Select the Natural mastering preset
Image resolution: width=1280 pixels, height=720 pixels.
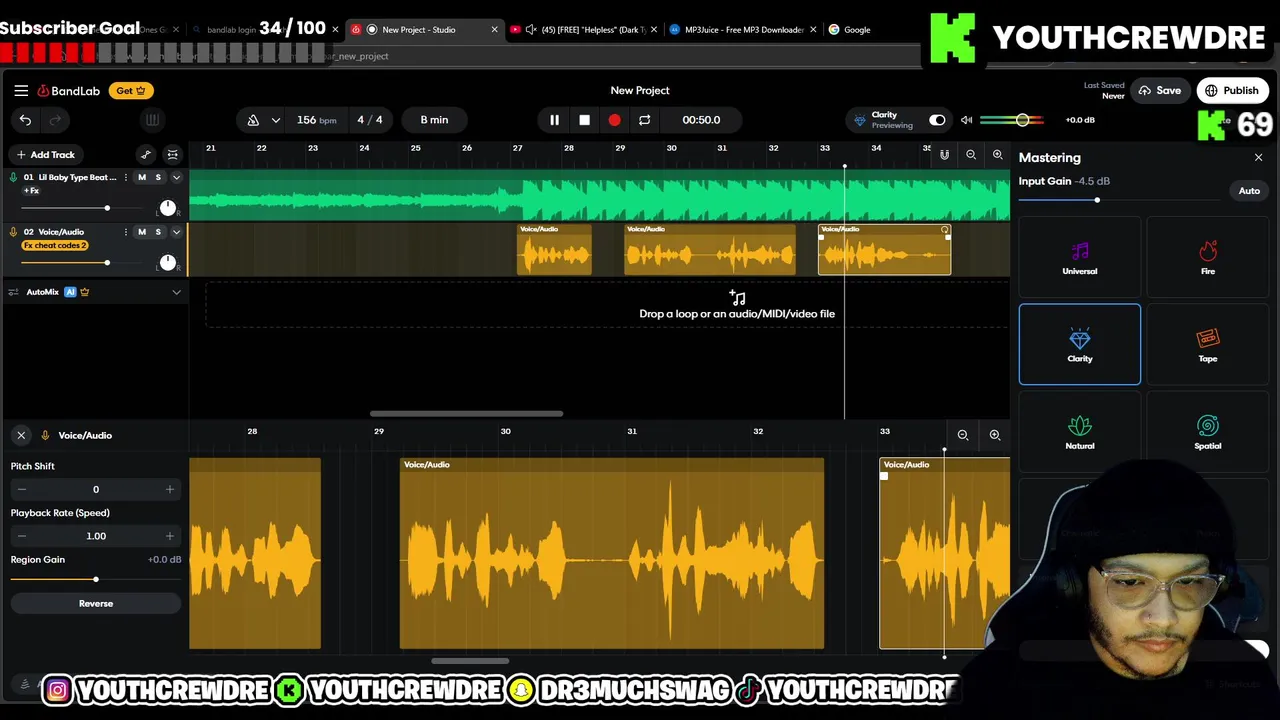tap(1079, 432)
